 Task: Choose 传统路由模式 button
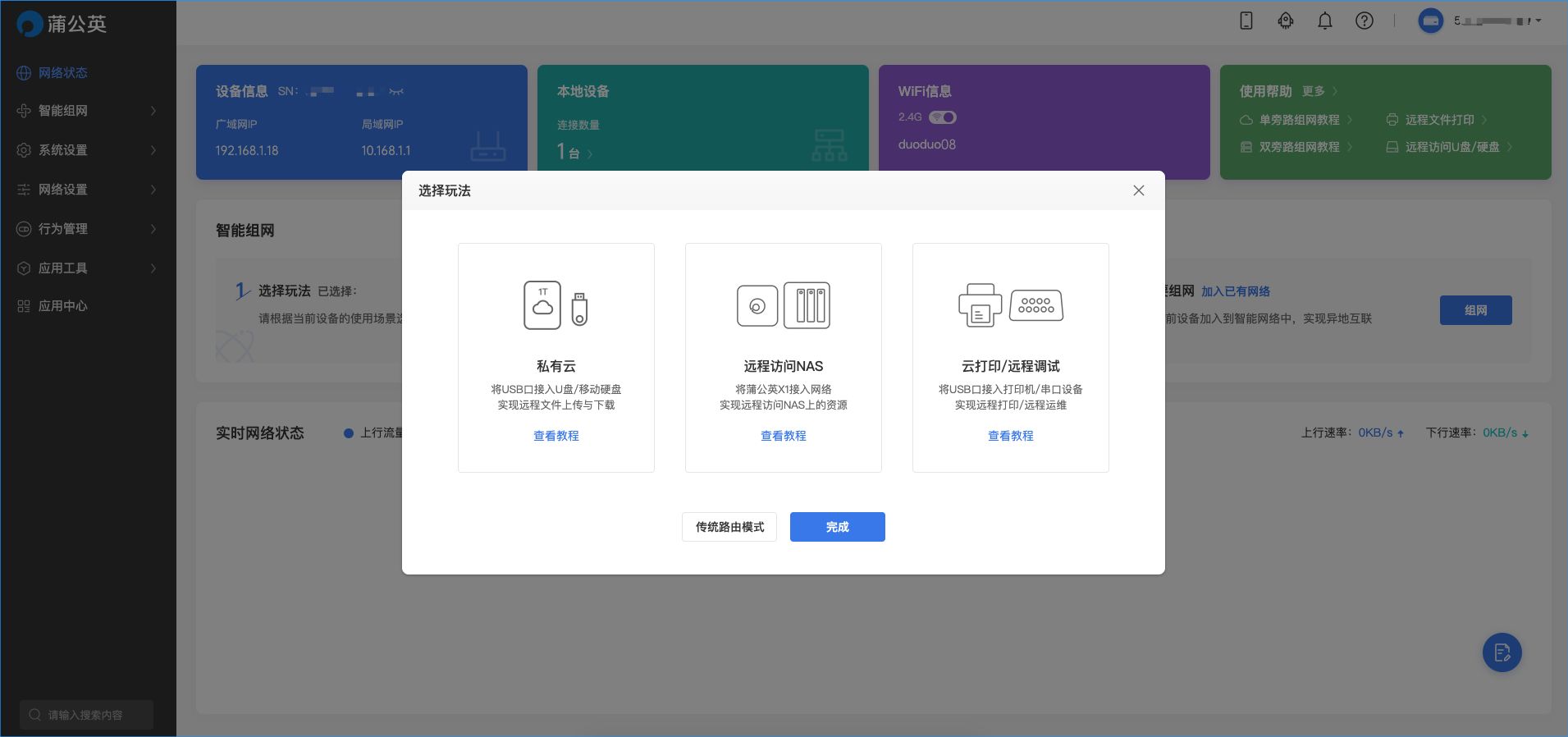click(729, 527)
